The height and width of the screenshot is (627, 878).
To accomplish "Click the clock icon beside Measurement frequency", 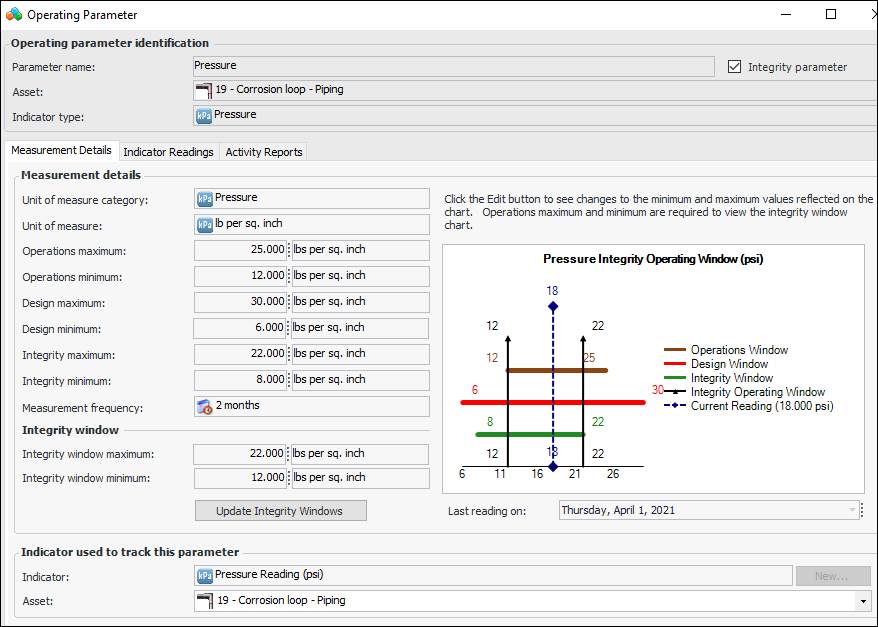I will pyautogui.click(x=205, y=407).
